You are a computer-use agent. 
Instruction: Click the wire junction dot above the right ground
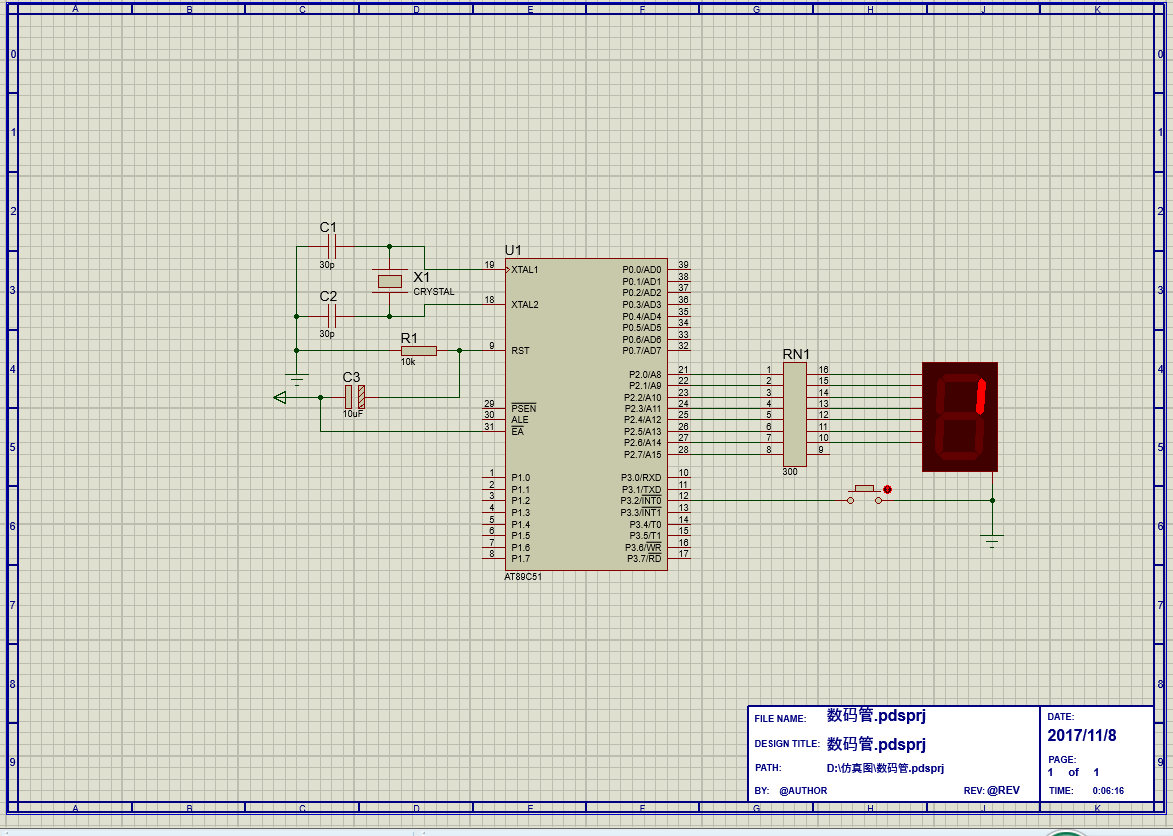click(x=993, y=500)
